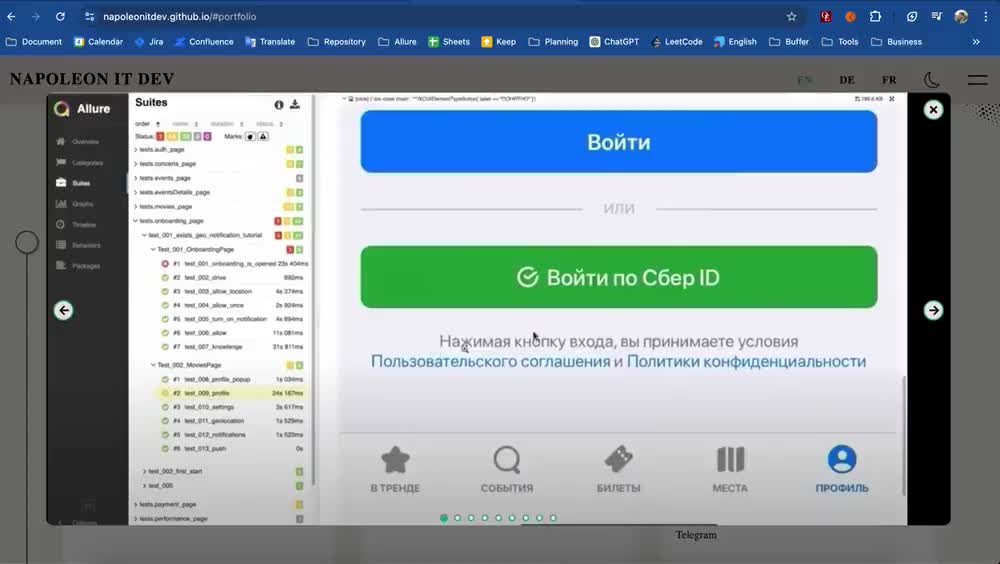The image size is (1000, 564).
Task: Toggle the flaky marks filter
Action: tap(250, 137)
